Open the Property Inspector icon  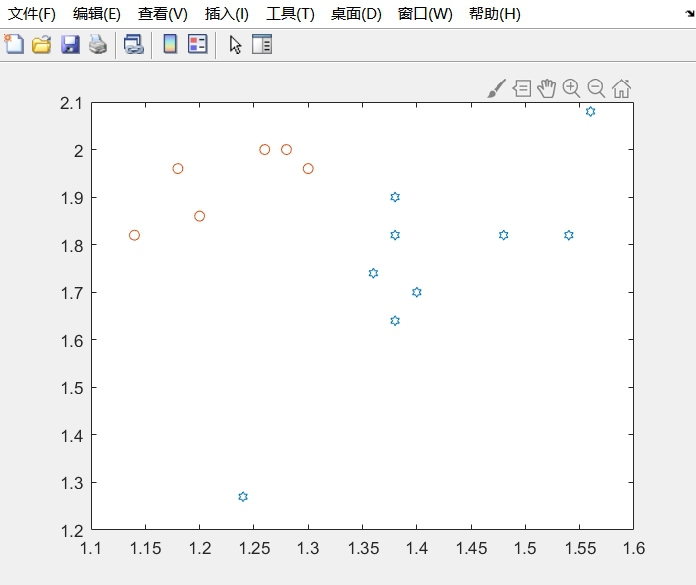point(262,44)
